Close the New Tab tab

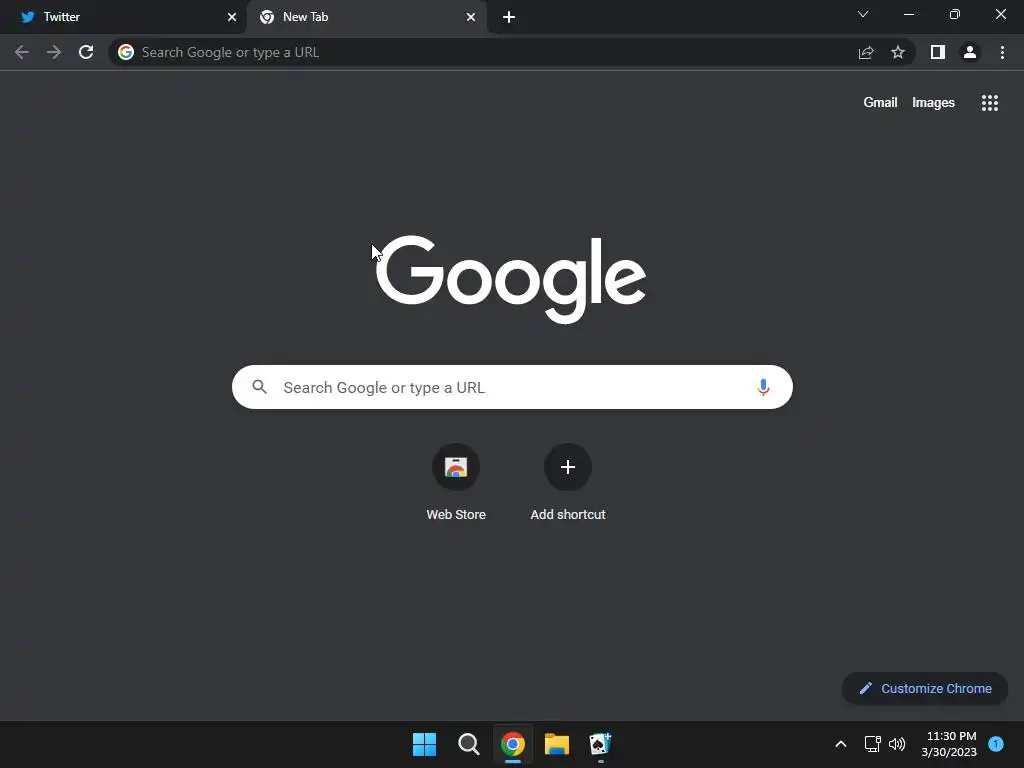[471, 17]
